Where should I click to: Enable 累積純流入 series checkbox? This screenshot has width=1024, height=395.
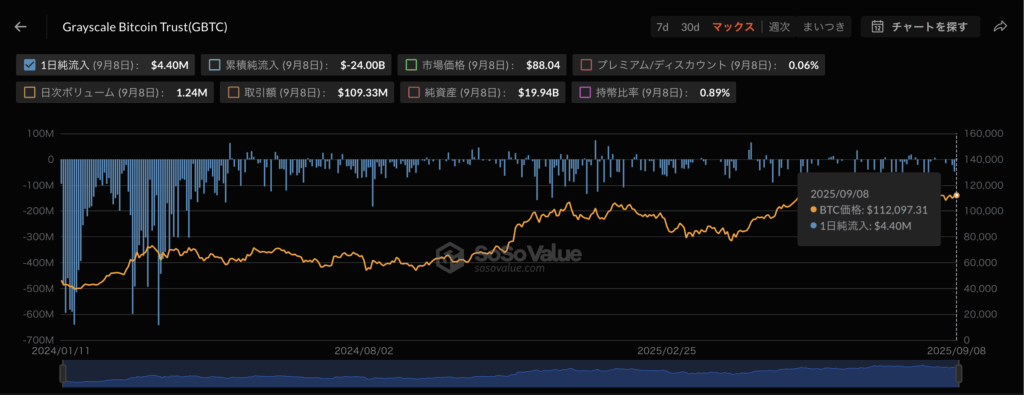(214, 65)
